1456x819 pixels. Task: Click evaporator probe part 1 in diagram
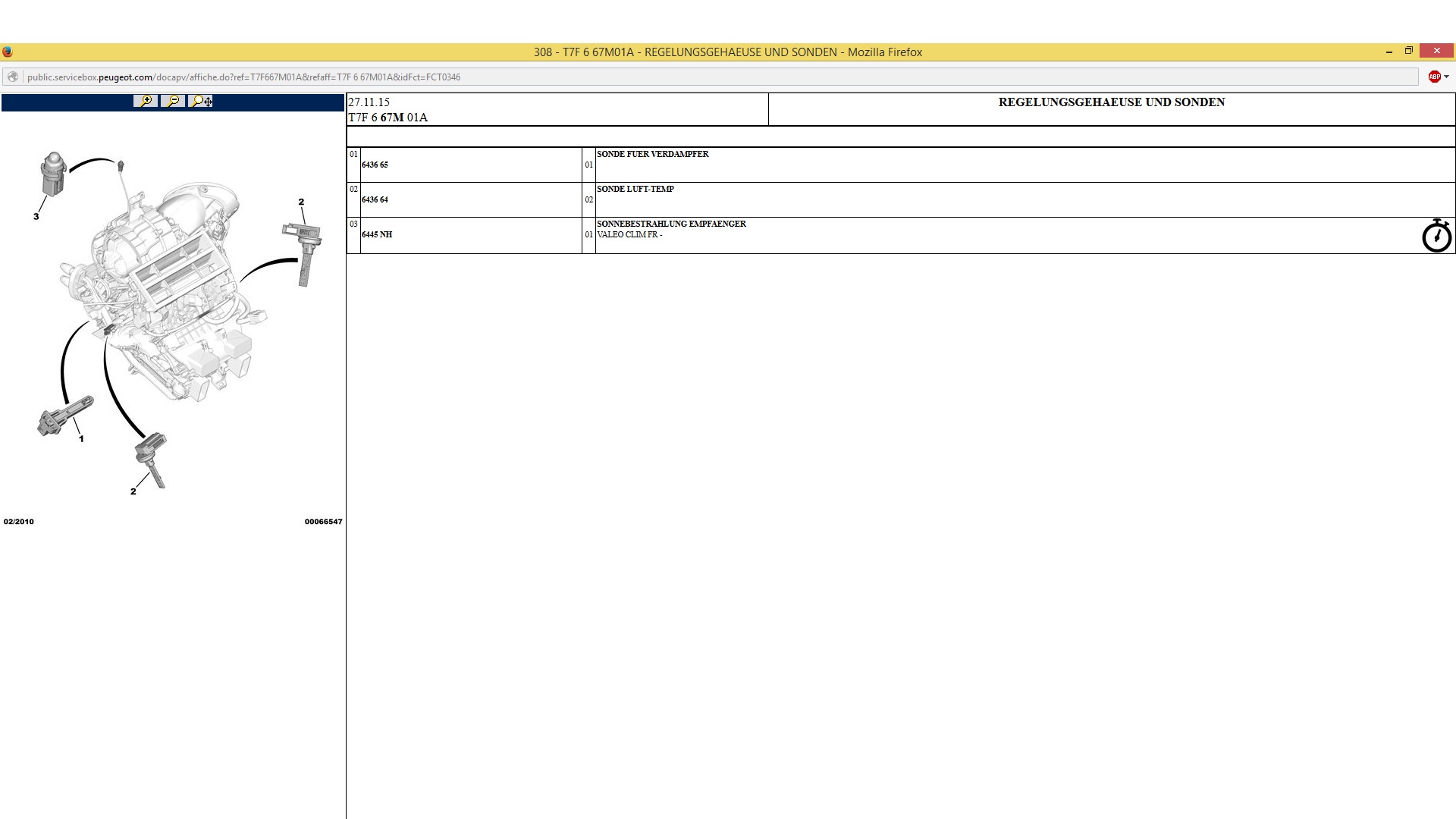(x=64, y=416)
